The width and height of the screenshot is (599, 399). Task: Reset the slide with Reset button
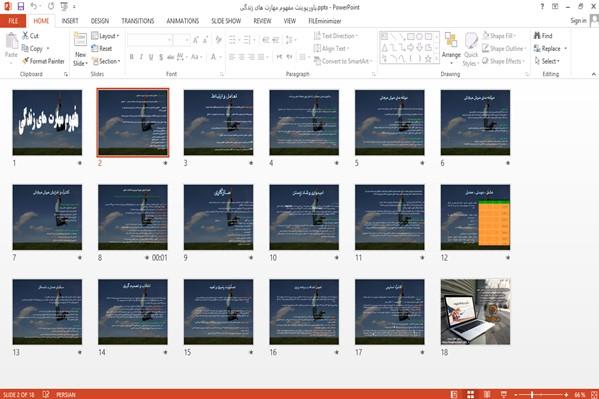click(102, 49)
